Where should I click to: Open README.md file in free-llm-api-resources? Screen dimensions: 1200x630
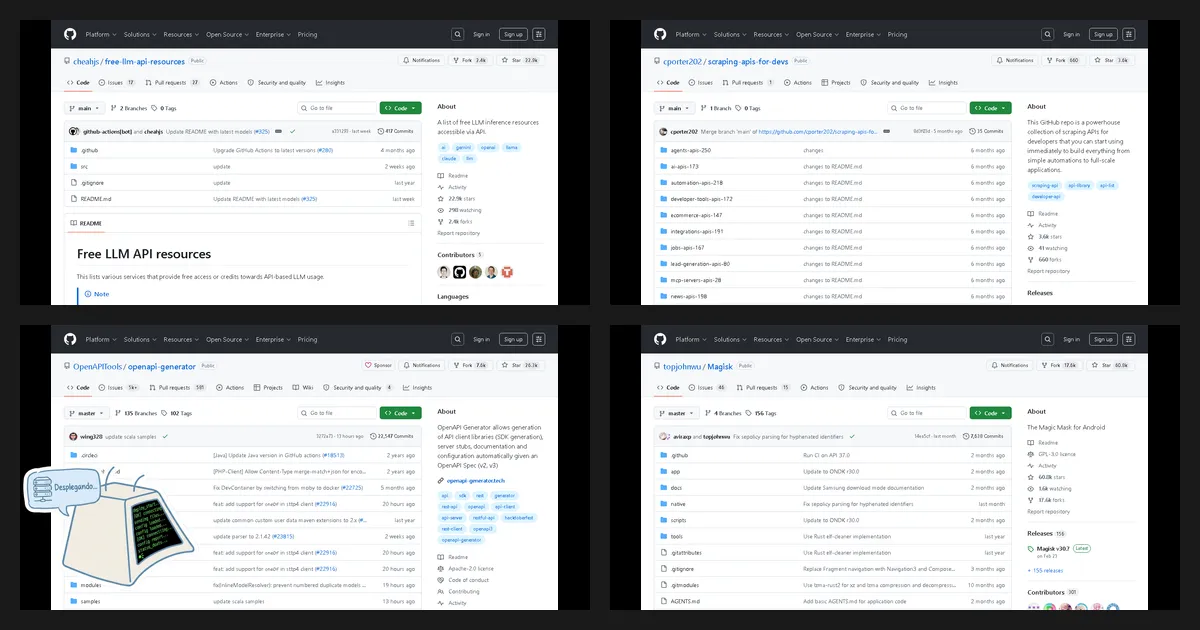click(95, 198)
